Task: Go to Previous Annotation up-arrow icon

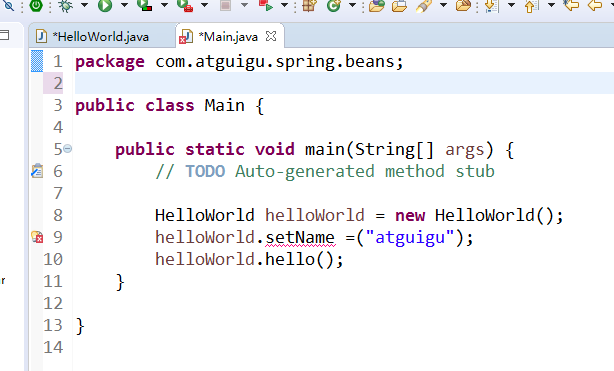Action: click(x=531, y=5)
